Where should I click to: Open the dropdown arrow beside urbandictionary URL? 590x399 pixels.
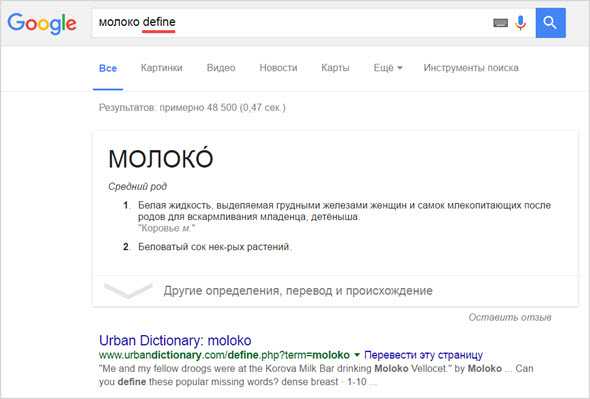pyautogui.click(x=357, y=355)
